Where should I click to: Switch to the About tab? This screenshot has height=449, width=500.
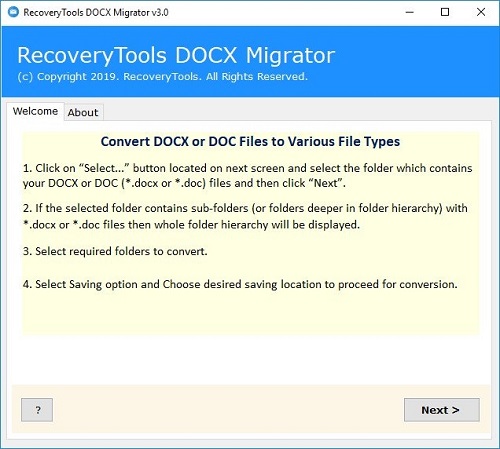point(83,112)
